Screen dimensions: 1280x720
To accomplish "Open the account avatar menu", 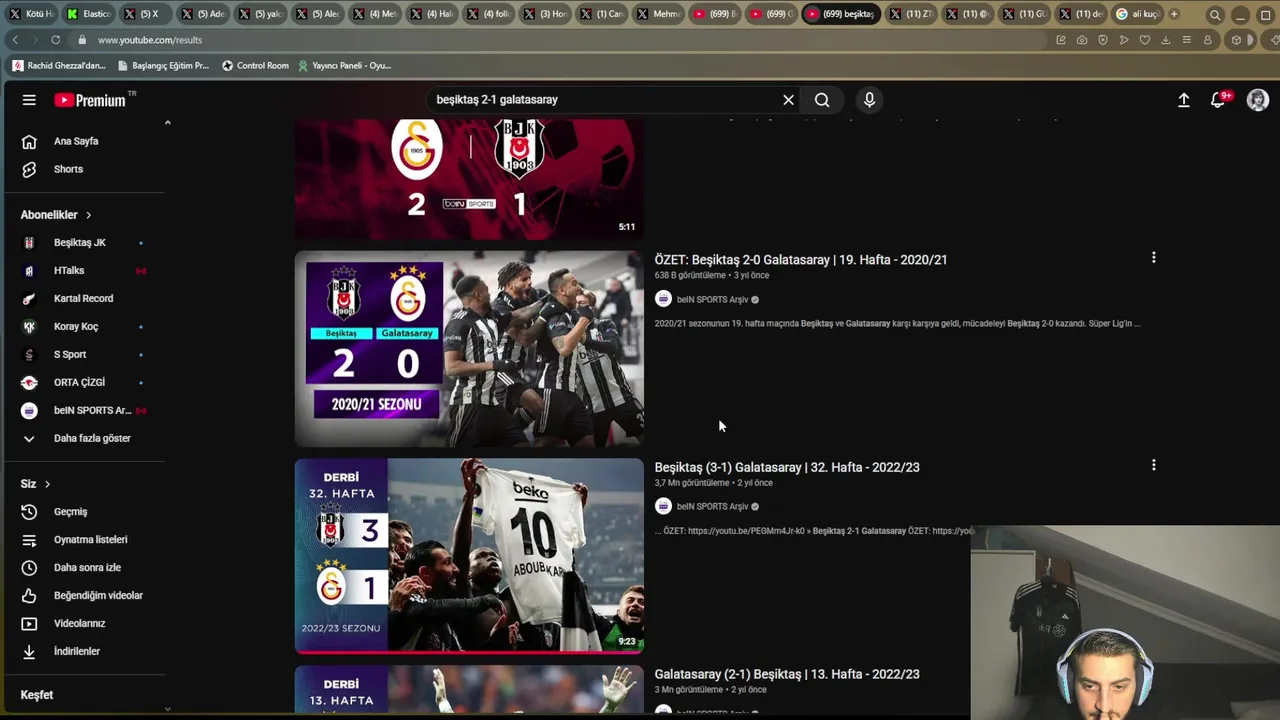I will click(1258, 100).
